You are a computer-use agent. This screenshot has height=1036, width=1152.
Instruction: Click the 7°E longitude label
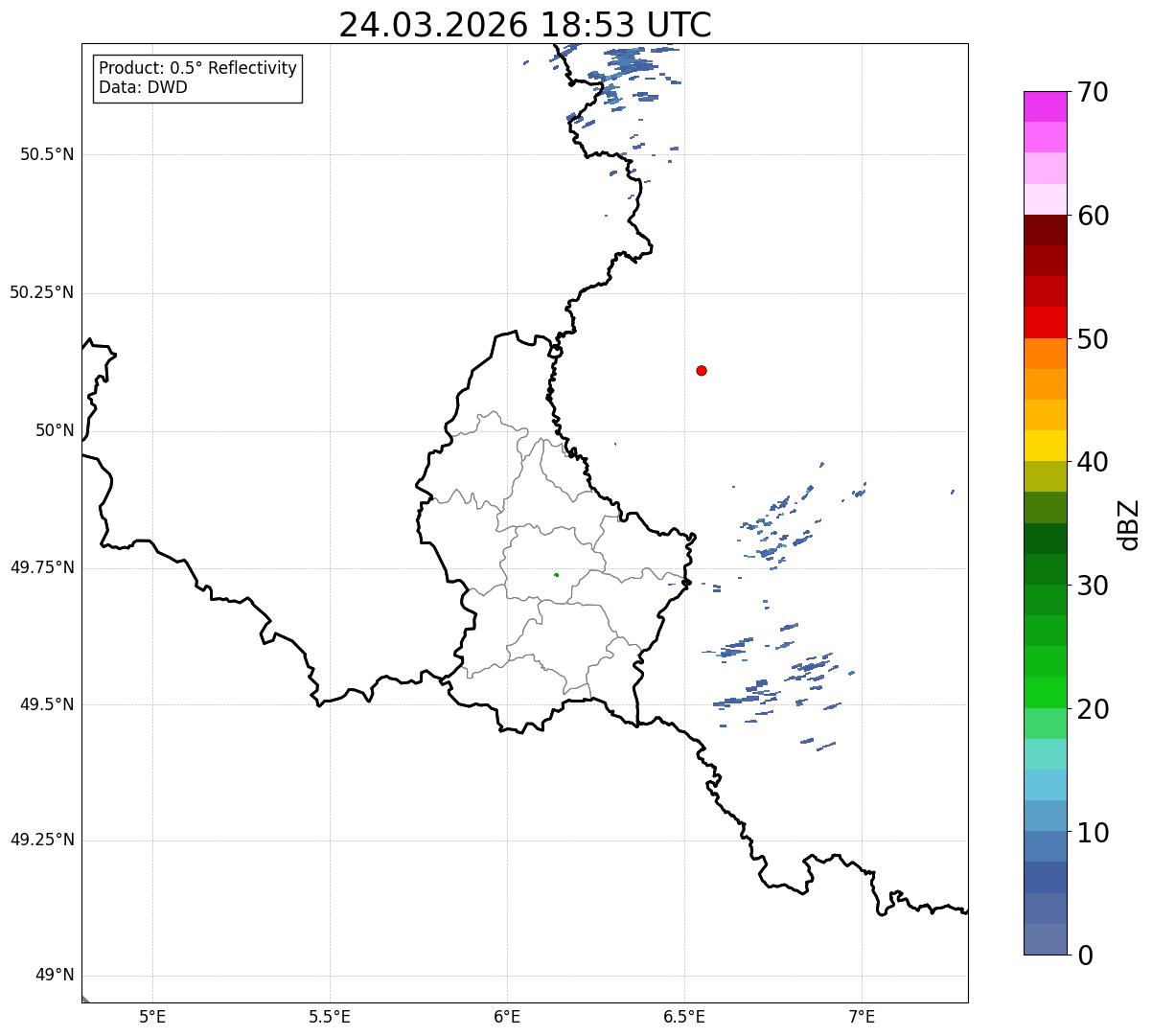tap(862, 1017)
